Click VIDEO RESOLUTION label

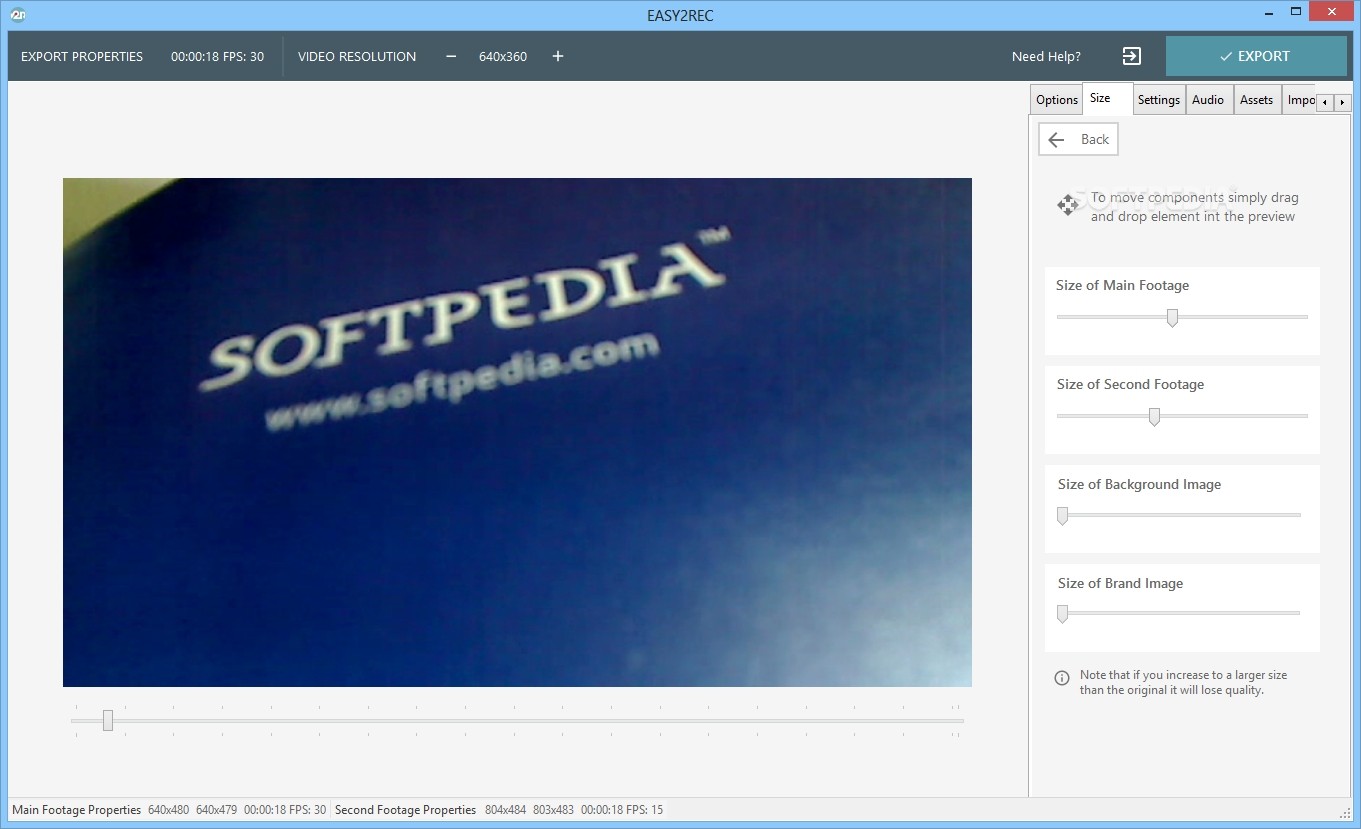(357, 56)
